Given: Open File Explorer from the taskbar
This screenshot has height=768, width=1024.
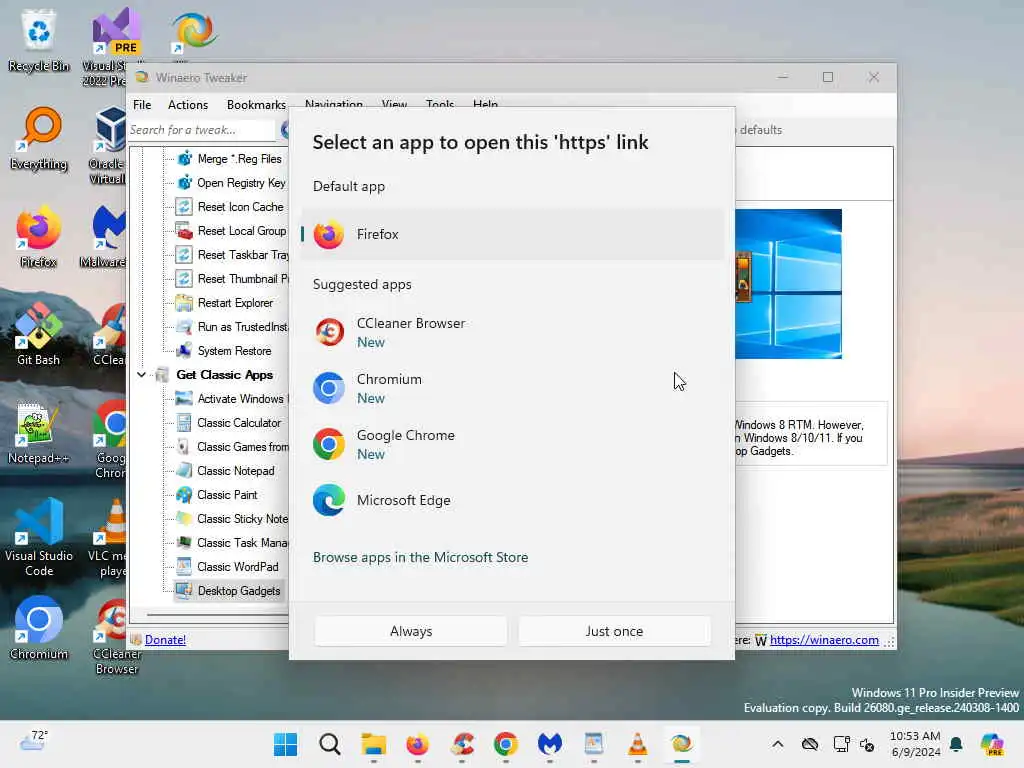Looking at the screenshot, I should click(374, 744).
